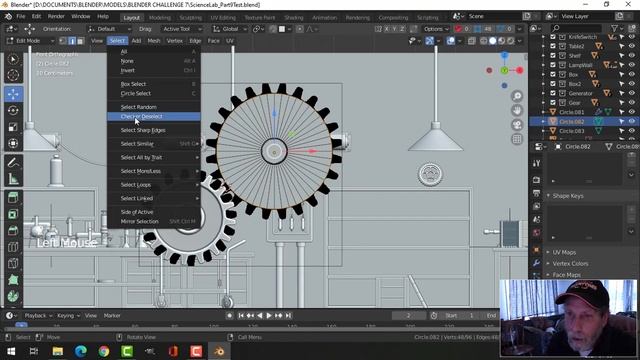Click the Blender logo menu icon
Image resolution: width=640 pixels, height=360 pixels.
8,17
